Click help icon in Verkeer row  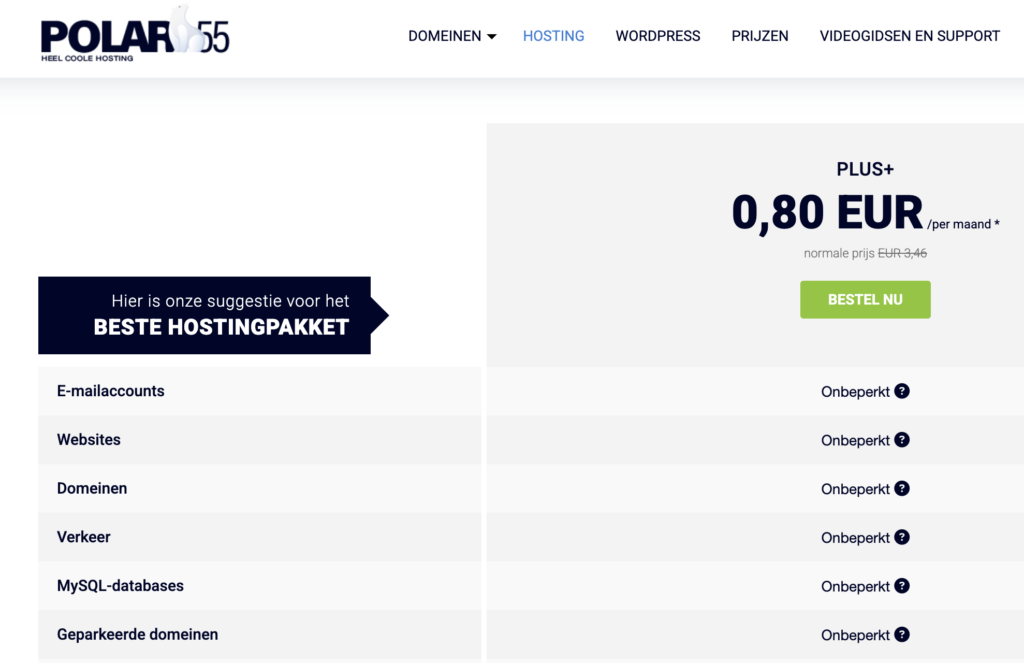click(902, 538)
